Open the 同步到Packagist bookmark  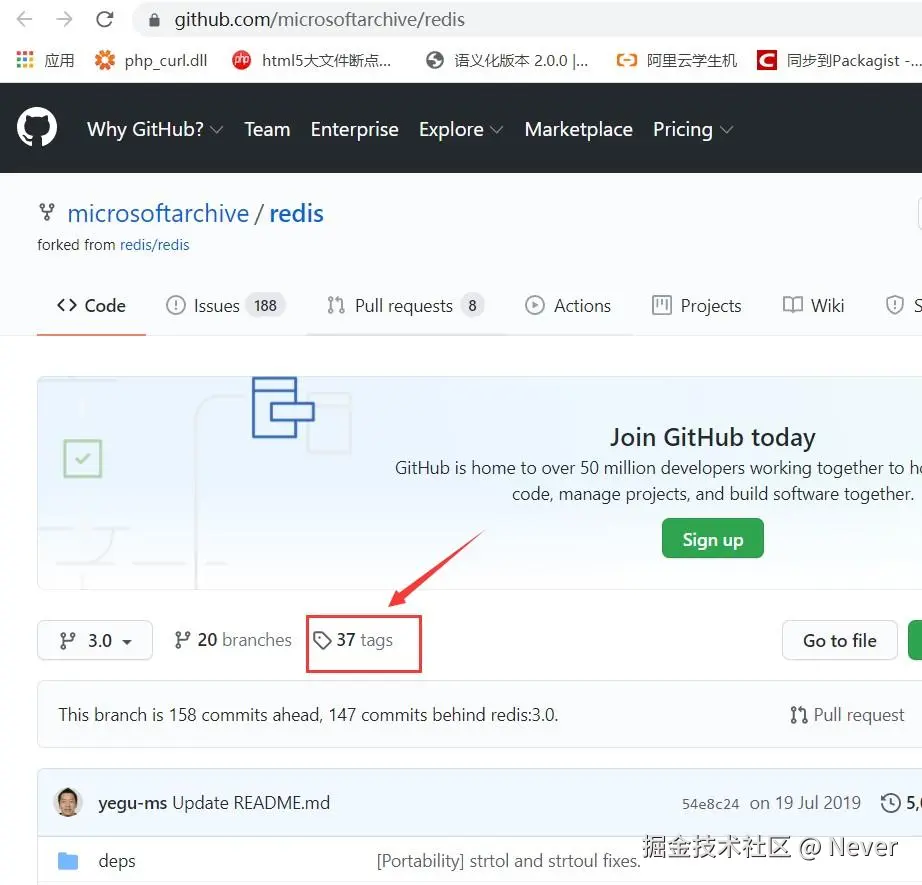coord(839,60)
